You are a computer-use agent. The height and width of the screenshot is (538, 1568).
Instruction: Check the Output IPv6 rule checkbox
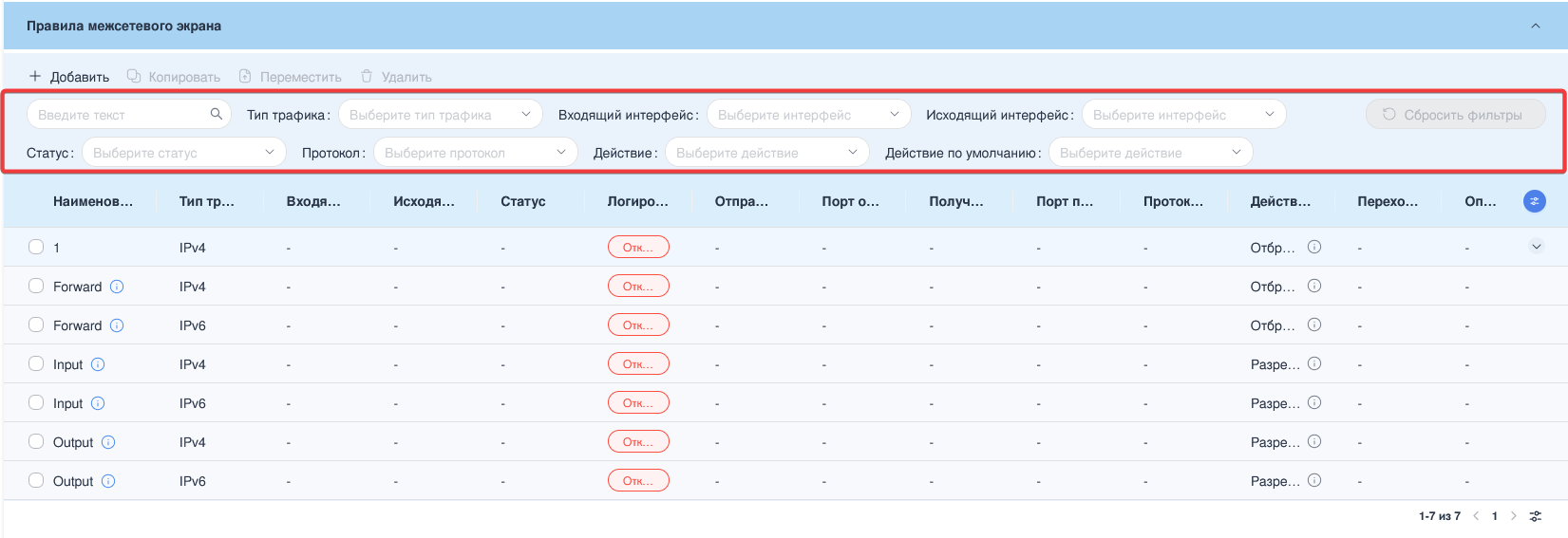pyautogui.click(x=36, y=480)
